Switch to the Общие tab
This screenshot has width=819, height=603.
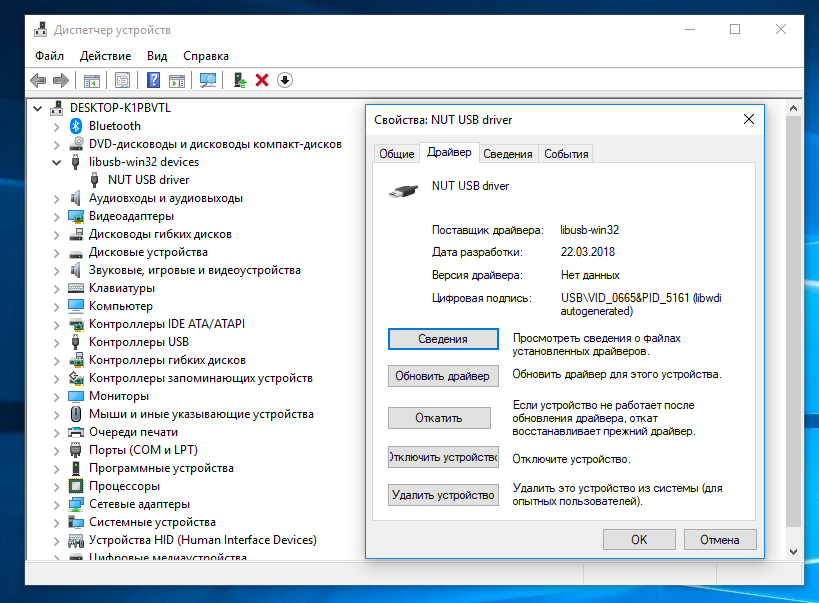pos(396,154)
